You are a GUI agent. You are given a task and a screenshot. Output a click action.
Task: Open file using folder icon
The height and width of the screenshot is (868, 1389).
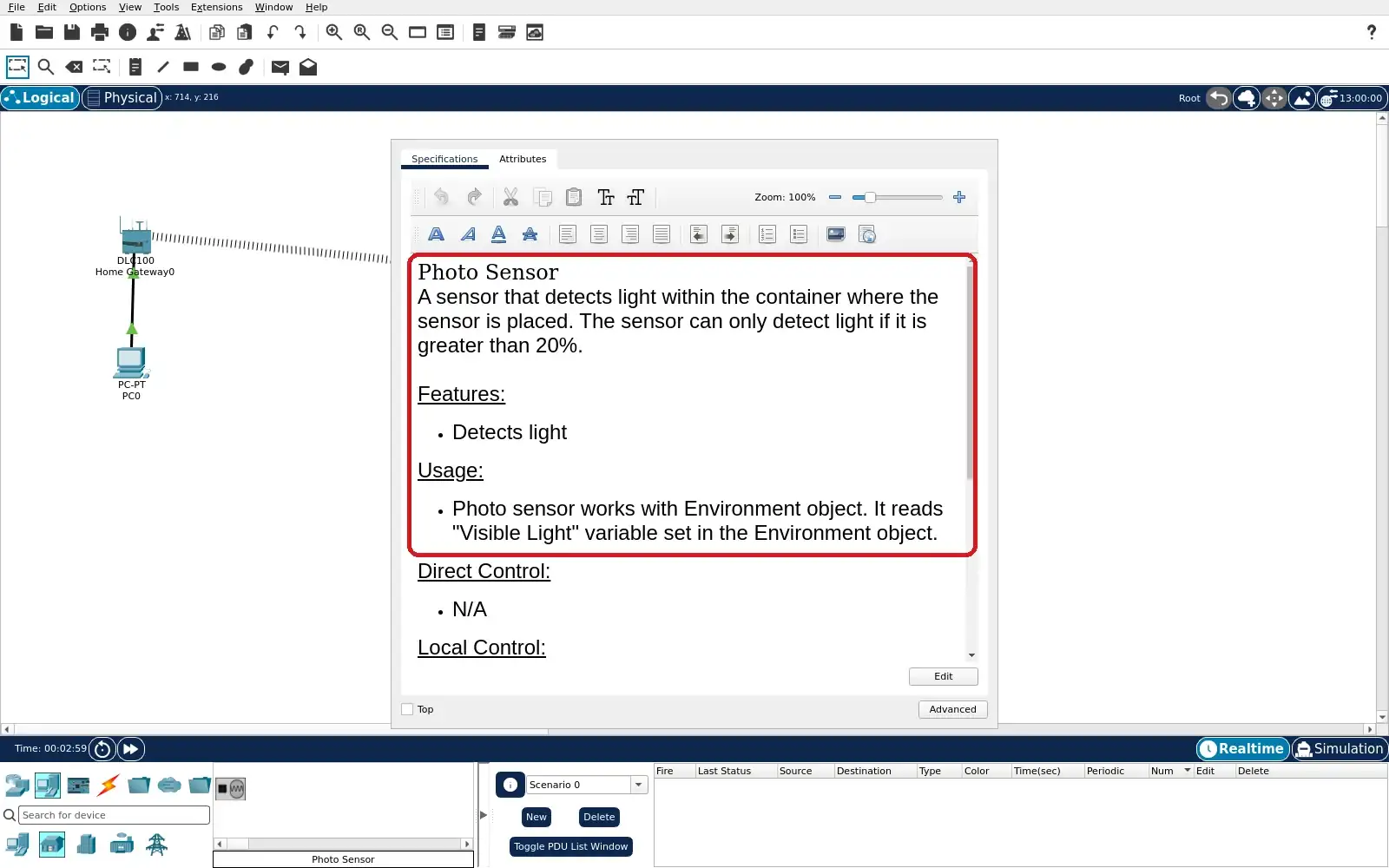(44, 32)
